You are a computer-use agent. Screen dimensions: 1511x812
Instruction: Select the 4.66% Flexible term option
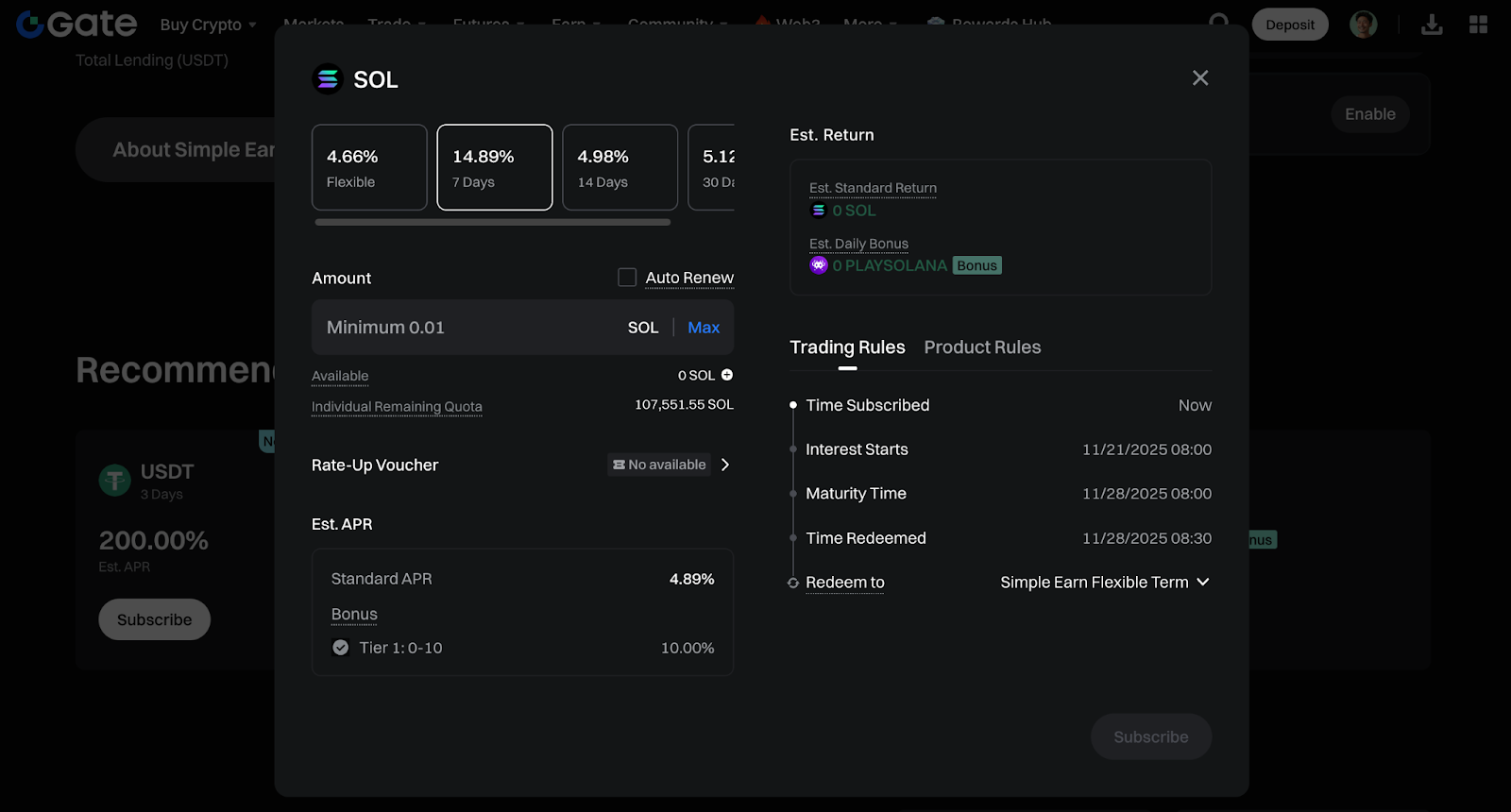[x=369, y=167]
